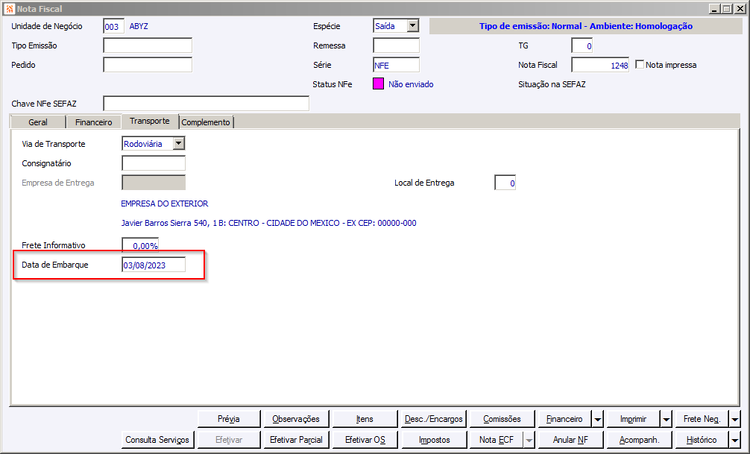Click the Nota ECF button
The width and height of the screenshot is (750, 454).
coord(496,440)
